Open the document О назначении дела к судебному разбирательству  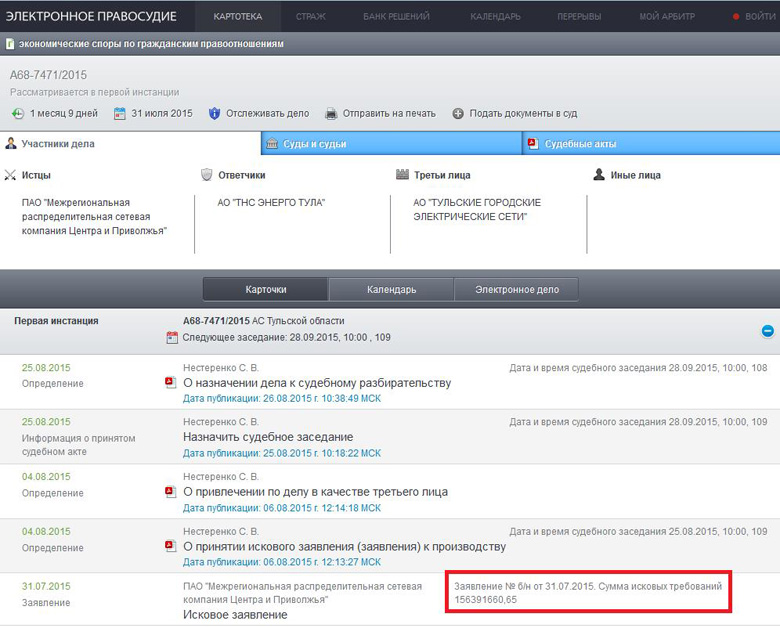pyautogui.click(x=317, y=383)
